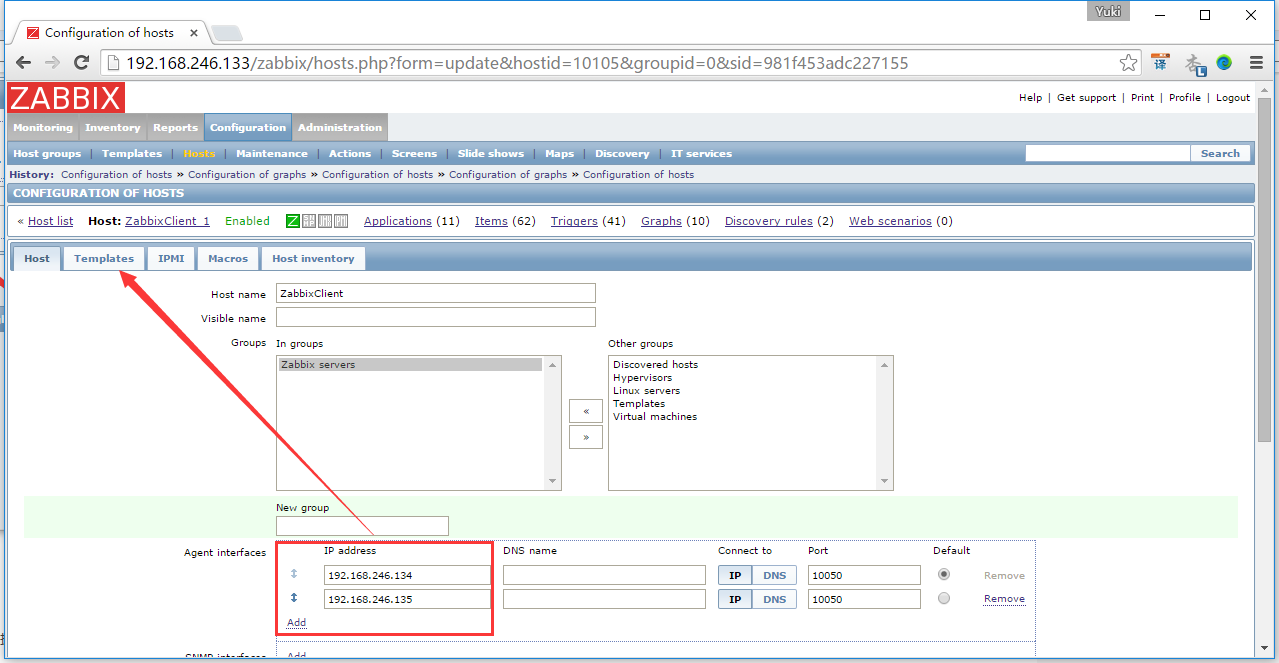Click the » move-group button

point(586,437)
